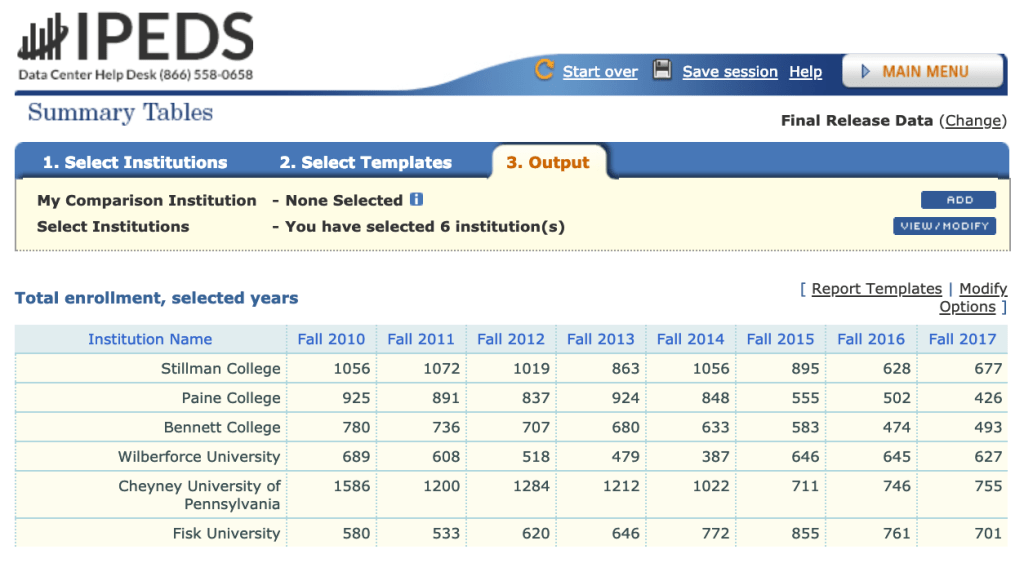Image resolution: width=1024 pixels, height=563 pixels.
Task: Sort by Institution Name column header
Action: [x=150, y=339]
